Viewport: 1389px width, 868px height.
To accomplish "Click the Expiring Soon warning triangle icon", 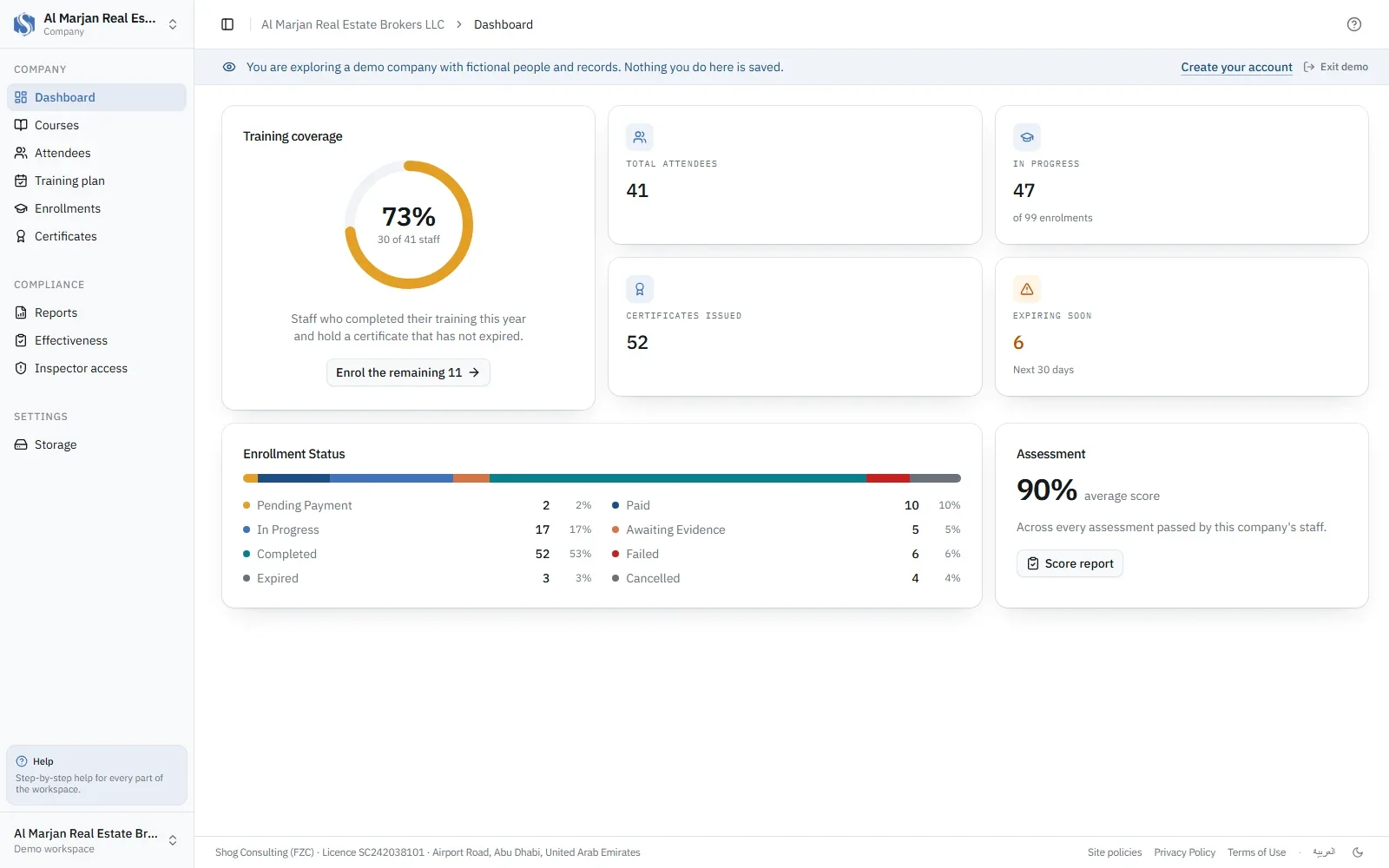I will [x=1027, y=289].
